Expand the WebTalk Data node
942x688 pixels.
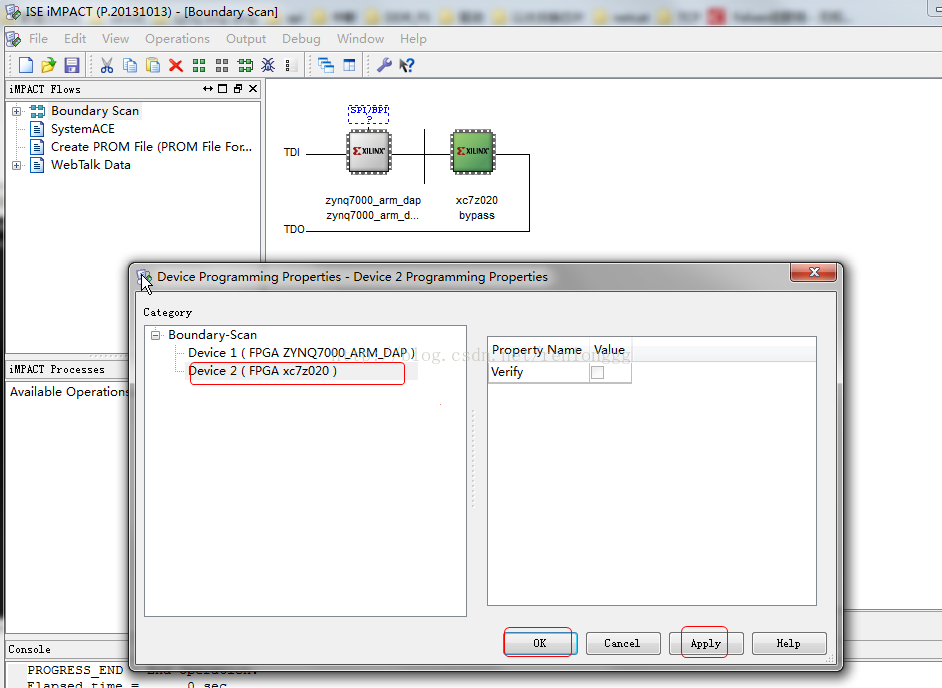[16, 165]
